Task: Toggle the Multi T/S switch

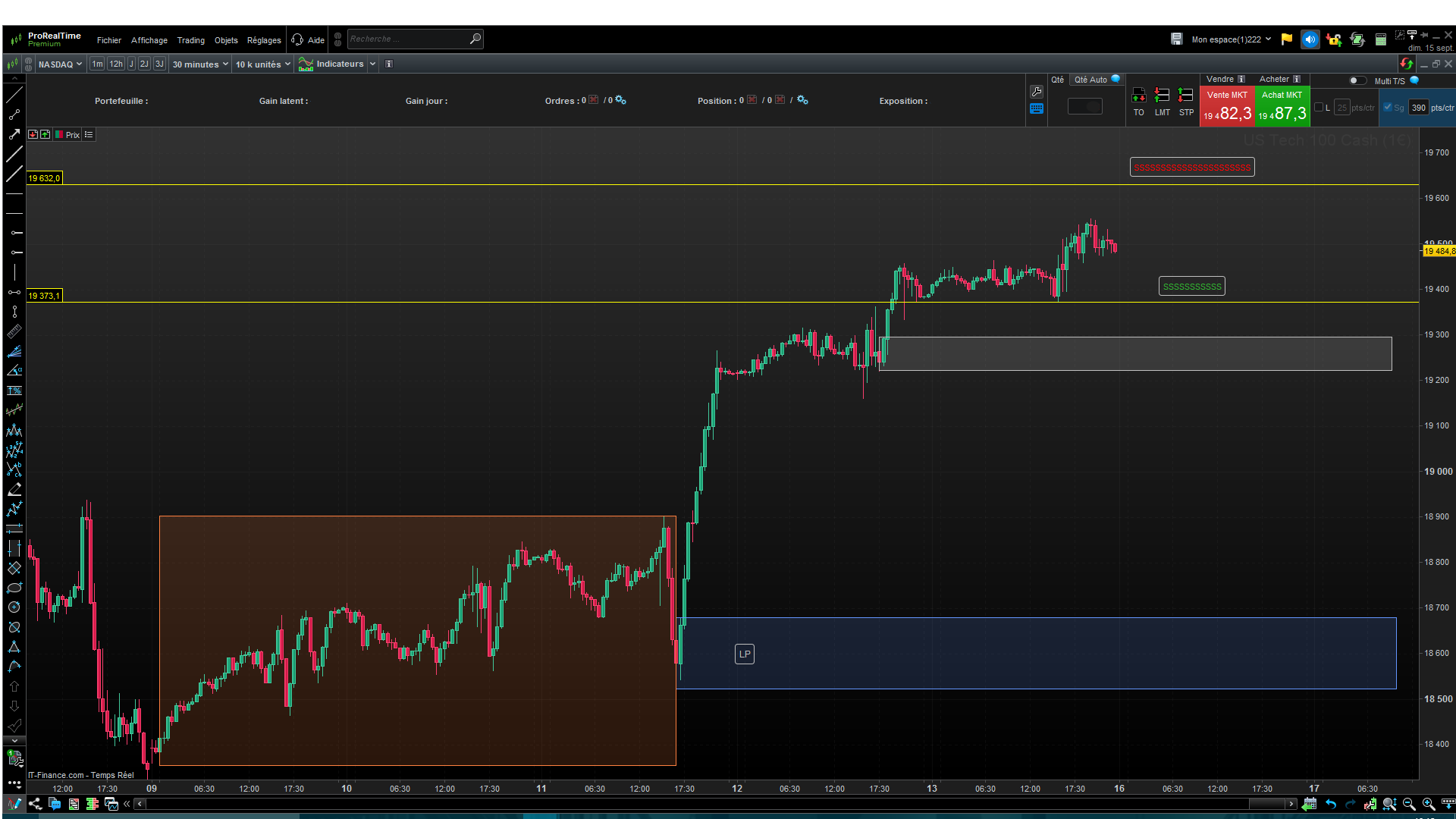Action: (x=1357, y=80)
